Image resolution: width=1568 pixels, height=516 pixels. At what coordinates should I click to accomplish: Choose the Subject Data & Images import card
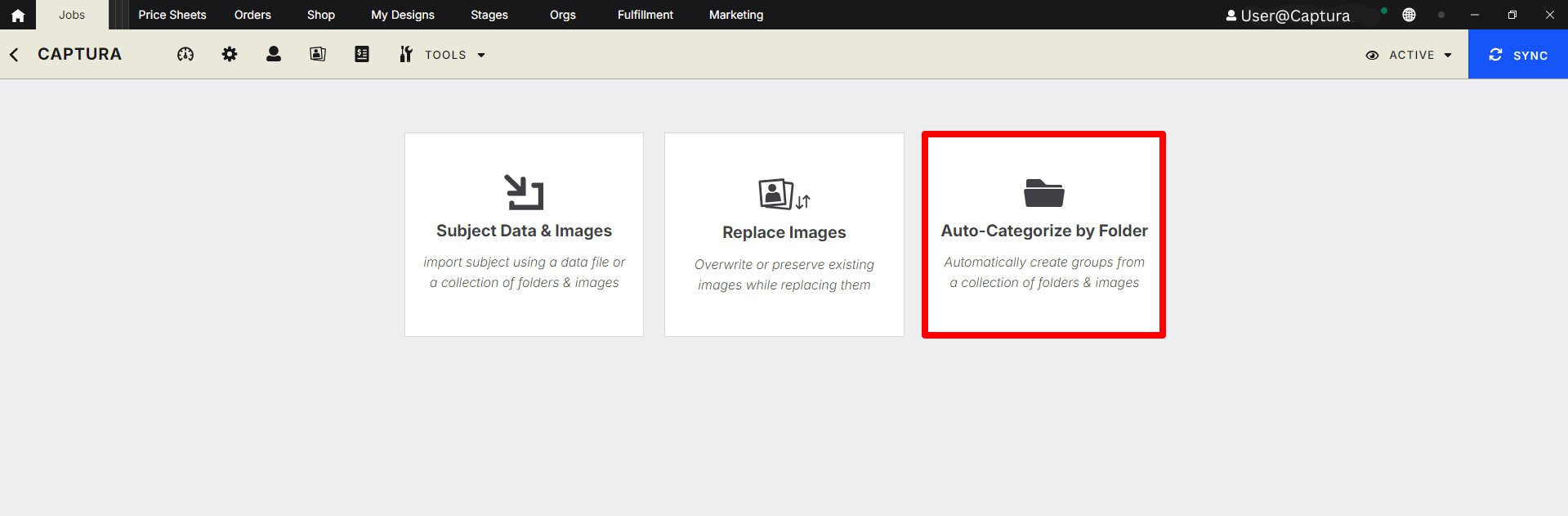click(x=524, y=235)
